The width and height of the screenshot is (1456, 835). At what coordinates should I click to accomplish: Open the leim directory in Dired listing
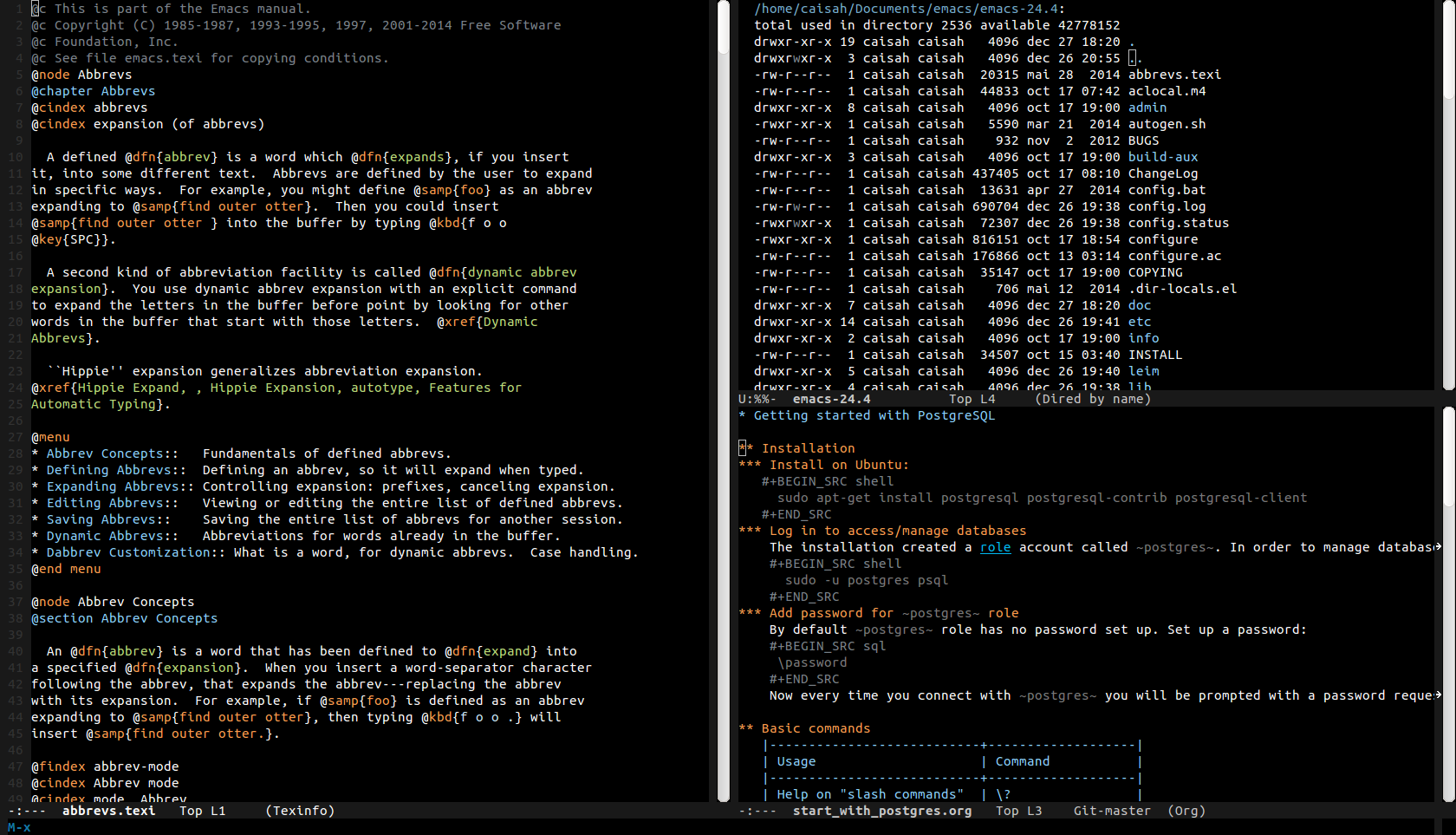click(1144, 371)
